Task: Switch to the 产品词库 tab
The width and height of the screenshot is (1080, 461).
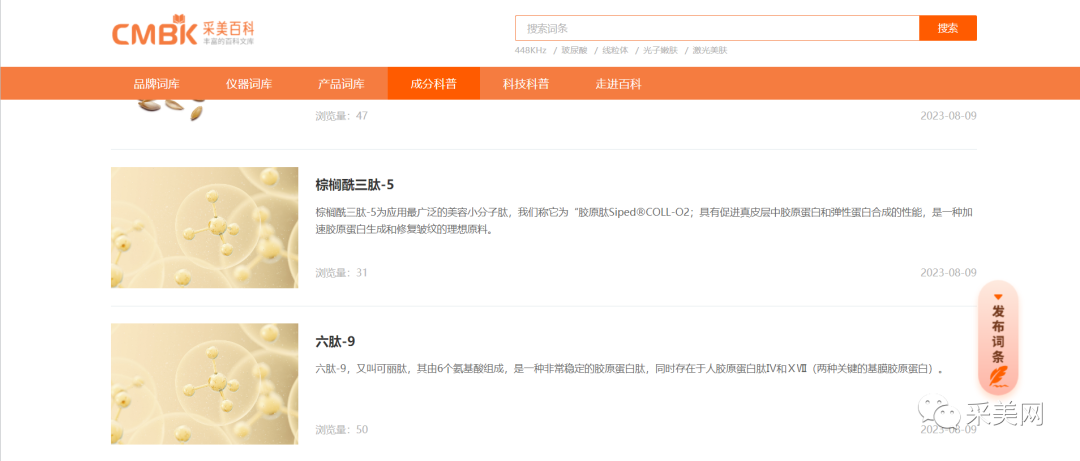Action: click(x=341, y=84)
